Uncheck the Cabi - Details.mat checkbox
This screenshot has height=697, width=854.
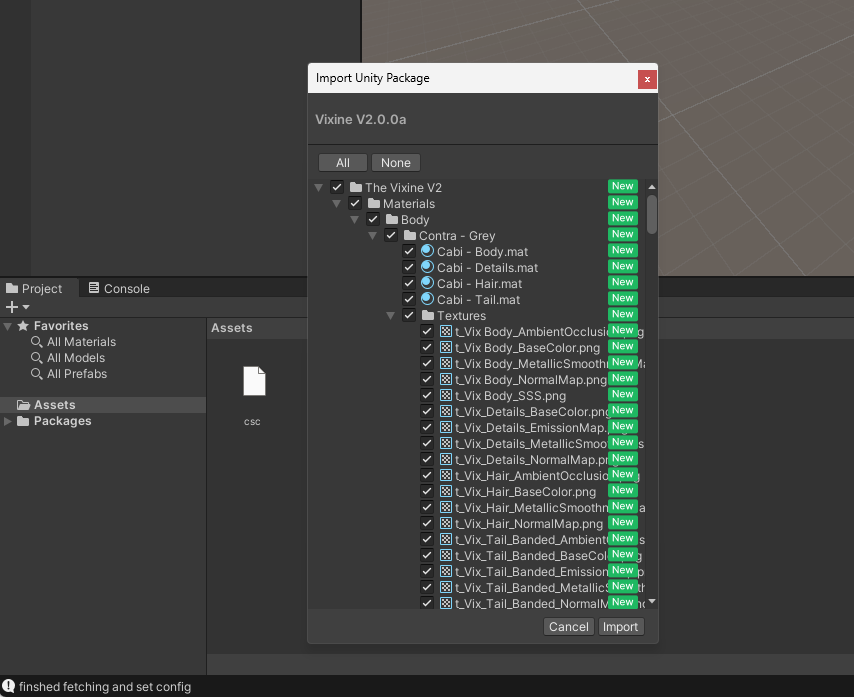pyautogui.click(x=409, y=268)
